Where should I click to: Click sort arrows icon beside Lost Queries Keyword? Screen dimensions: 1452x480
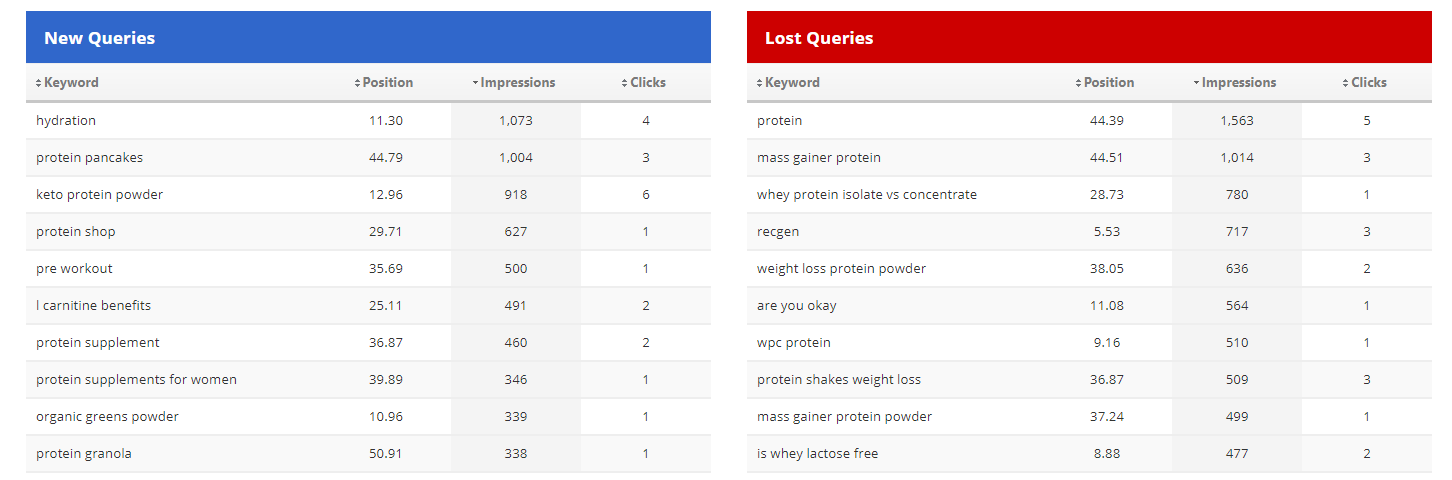click(x=760, y=83)
